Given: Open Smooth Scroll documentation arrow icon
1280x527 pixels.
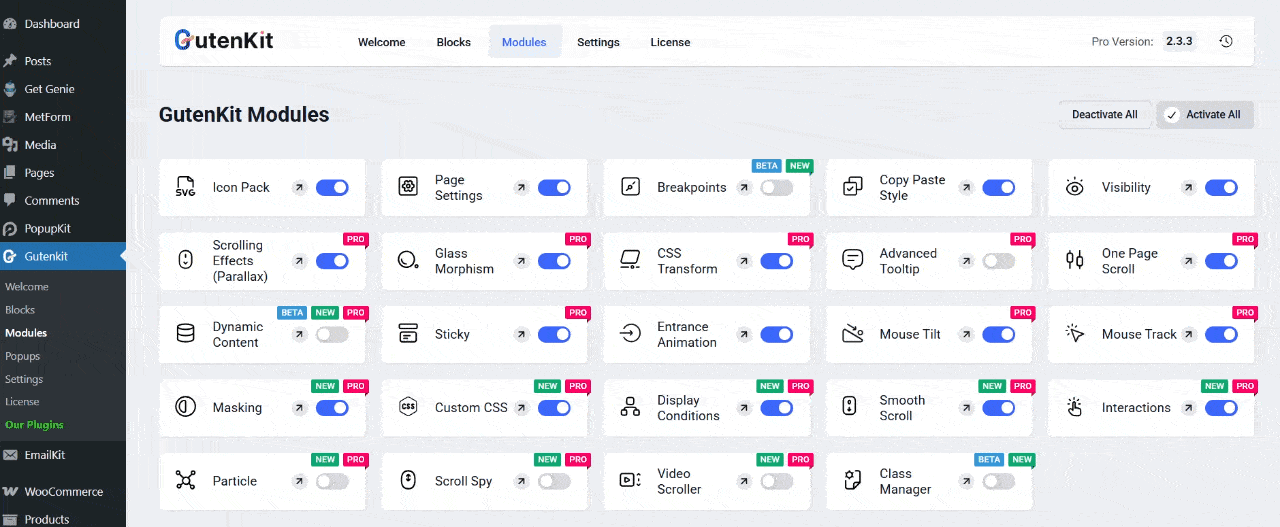Looking at the screenshot, I should point(966,408).
